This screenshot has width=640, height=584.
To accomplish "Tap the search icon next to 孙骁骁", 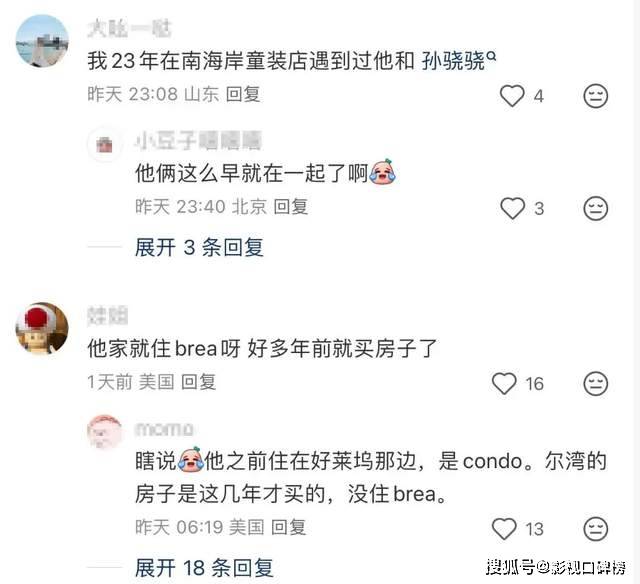I will click(x=491, y=56).
